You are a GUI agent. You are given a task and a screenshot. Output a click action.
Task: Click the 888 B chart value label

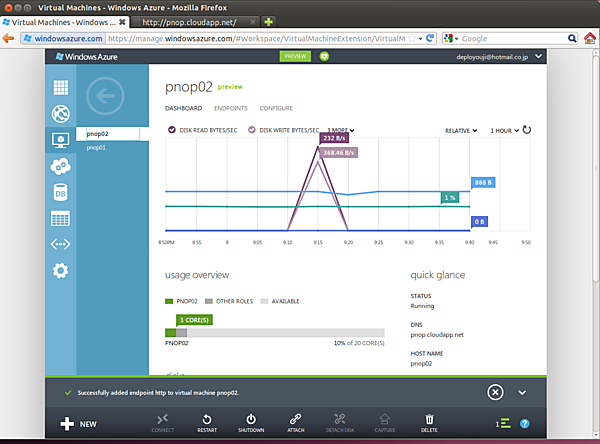(483, 183)
